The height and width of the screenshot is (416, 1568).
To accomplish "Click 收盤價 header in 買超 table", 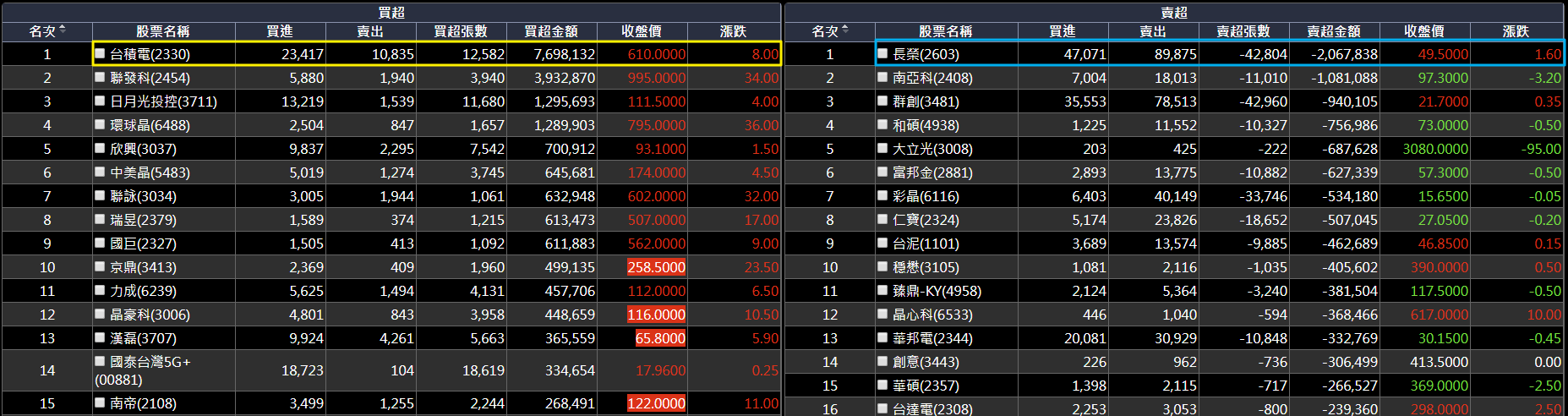I will (x=642, y=31).
